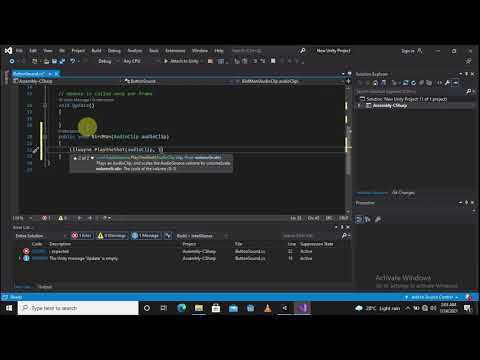Expand the Unity message info row
The height and width of the screenshot is (360, 480).
tap(20, 258)
